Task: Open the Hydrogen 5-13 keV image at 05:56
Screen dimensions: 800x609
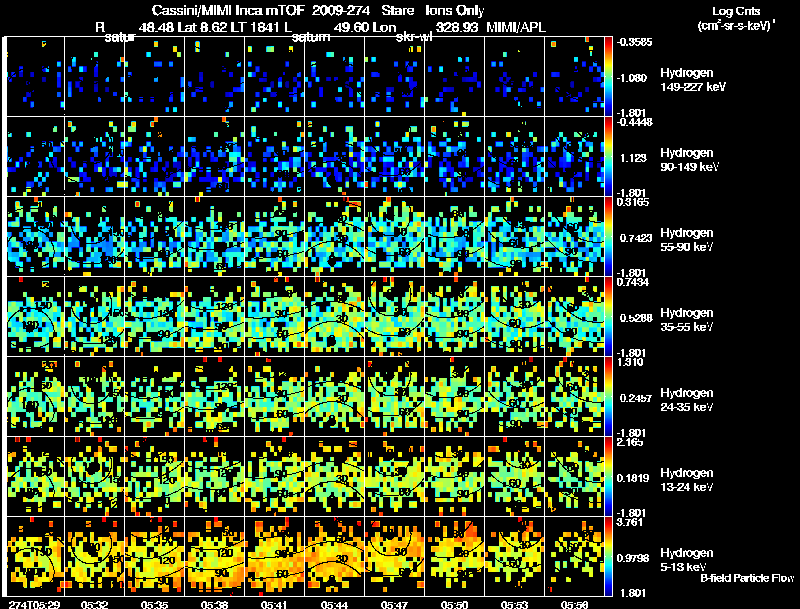Action: click(x=574, y=556)
